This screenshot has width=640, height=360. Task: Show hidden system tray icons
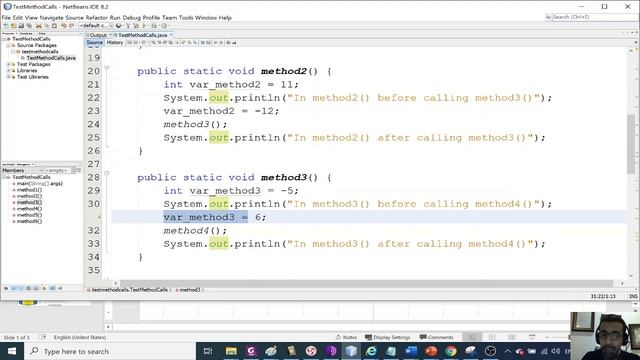pos(507,351)
